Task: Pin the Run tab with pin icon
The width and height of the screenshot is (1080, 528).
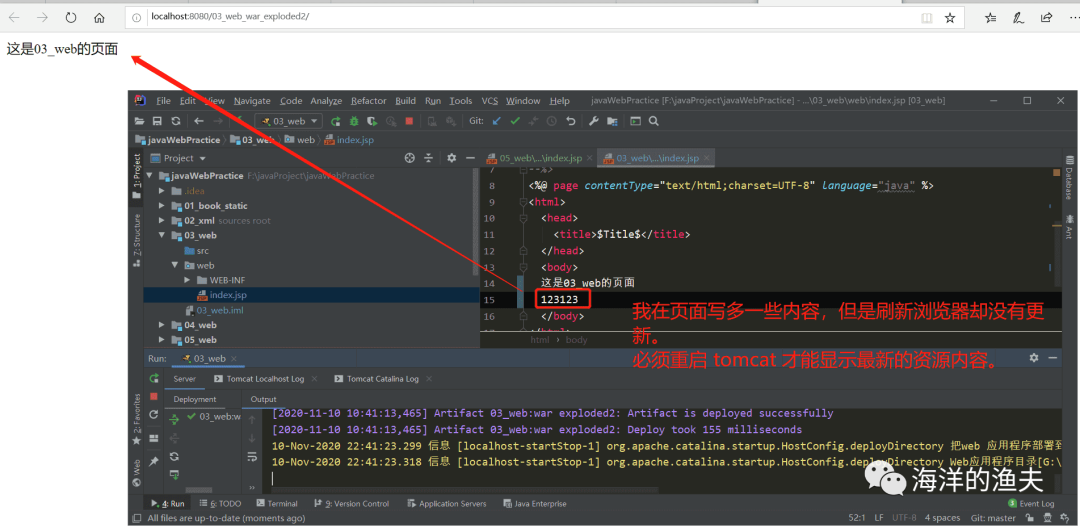Action: (x=154, y=461)
